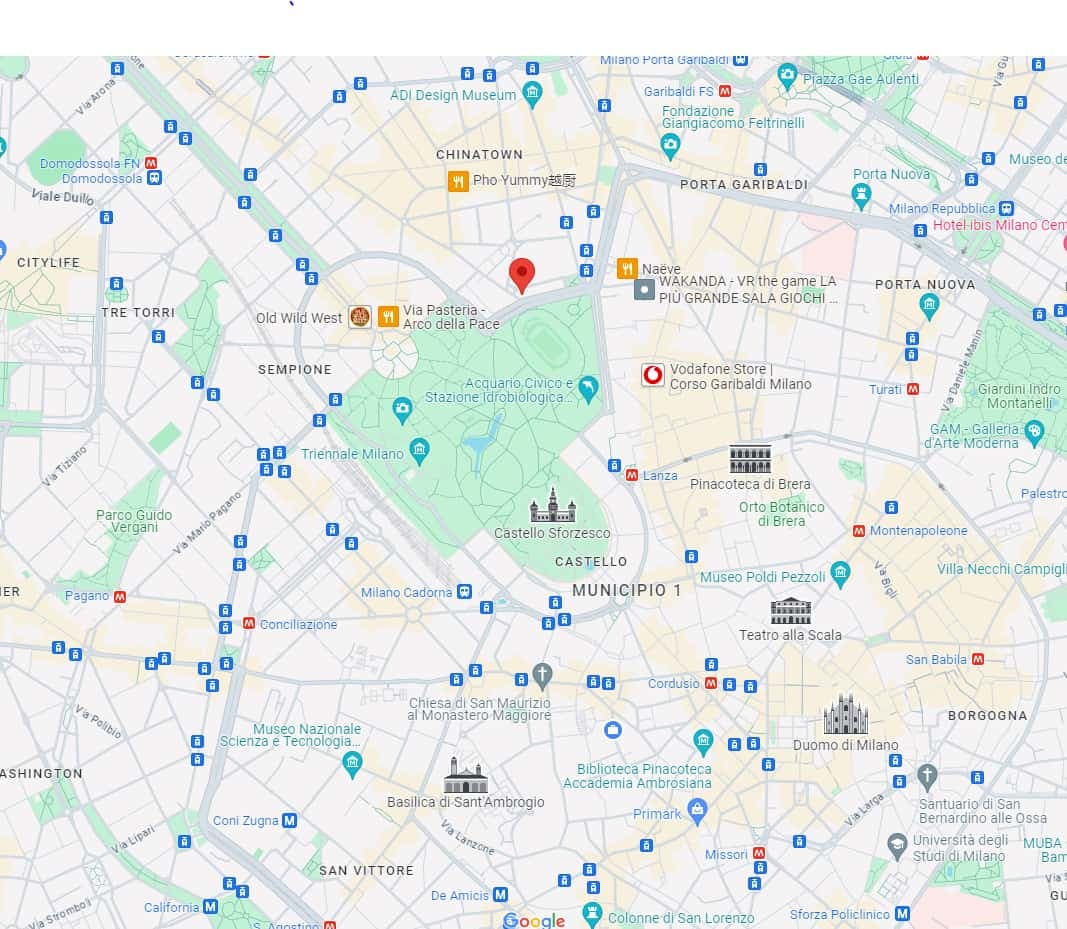Click the SAN VITTORE area label
The image size is (1067, 929).
[367, 870]
